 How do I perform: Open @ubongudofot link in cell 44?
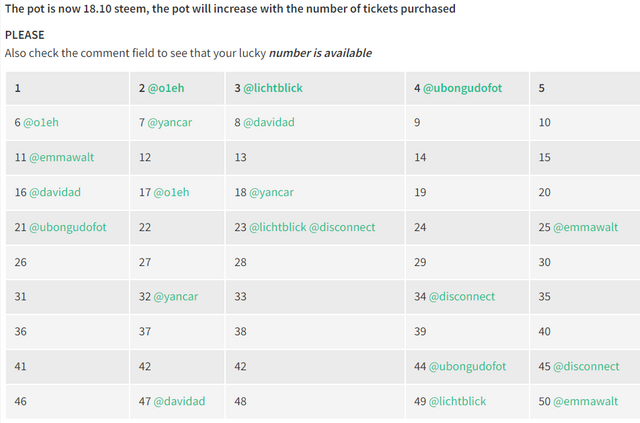pyautogui.click(x=468, y=367)
